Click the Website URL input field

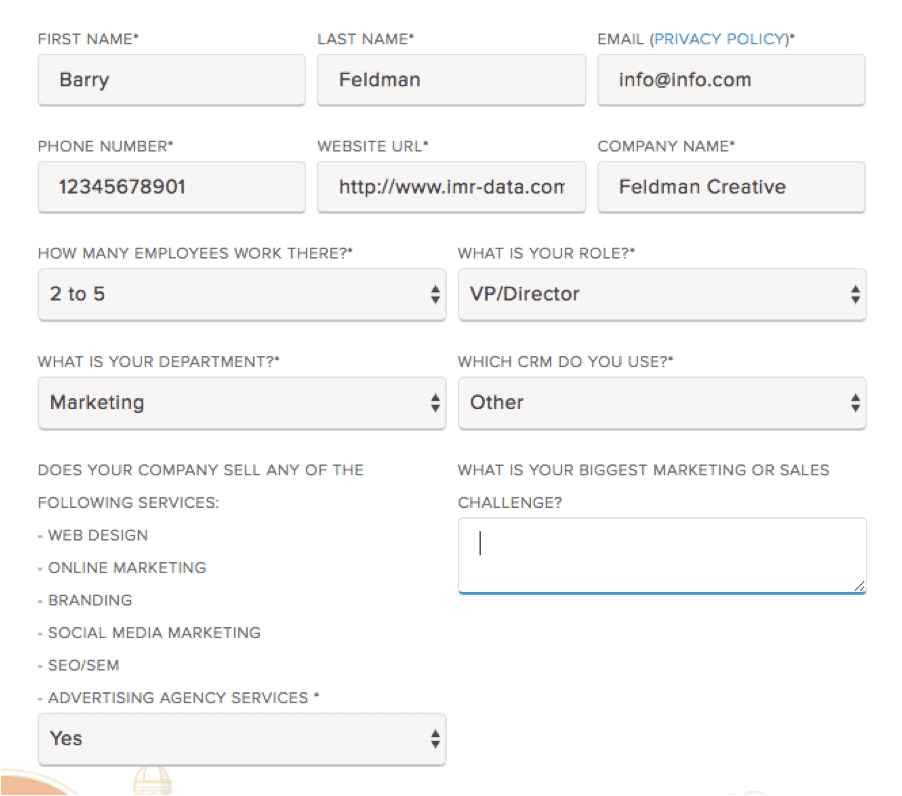(x=452, y=187)
